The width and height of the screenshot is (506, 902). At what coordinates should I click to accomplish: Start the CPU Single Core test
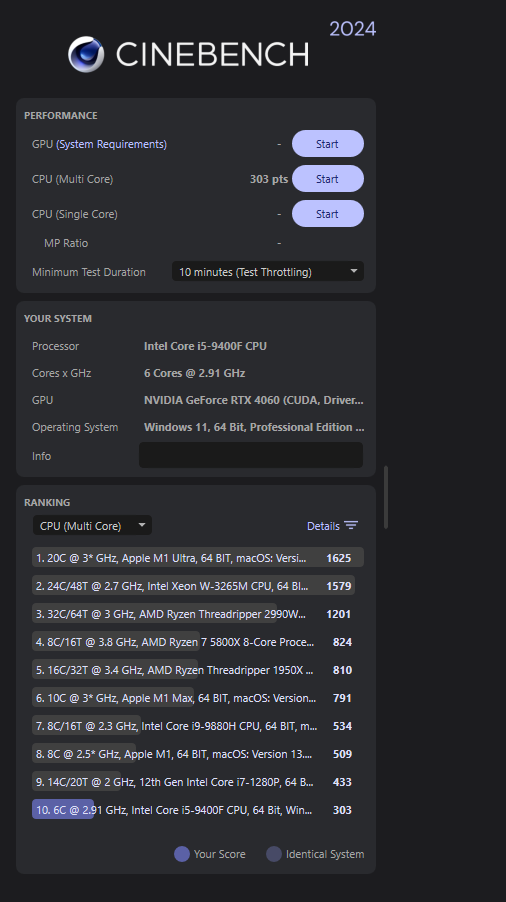click(x=328, y=214)
